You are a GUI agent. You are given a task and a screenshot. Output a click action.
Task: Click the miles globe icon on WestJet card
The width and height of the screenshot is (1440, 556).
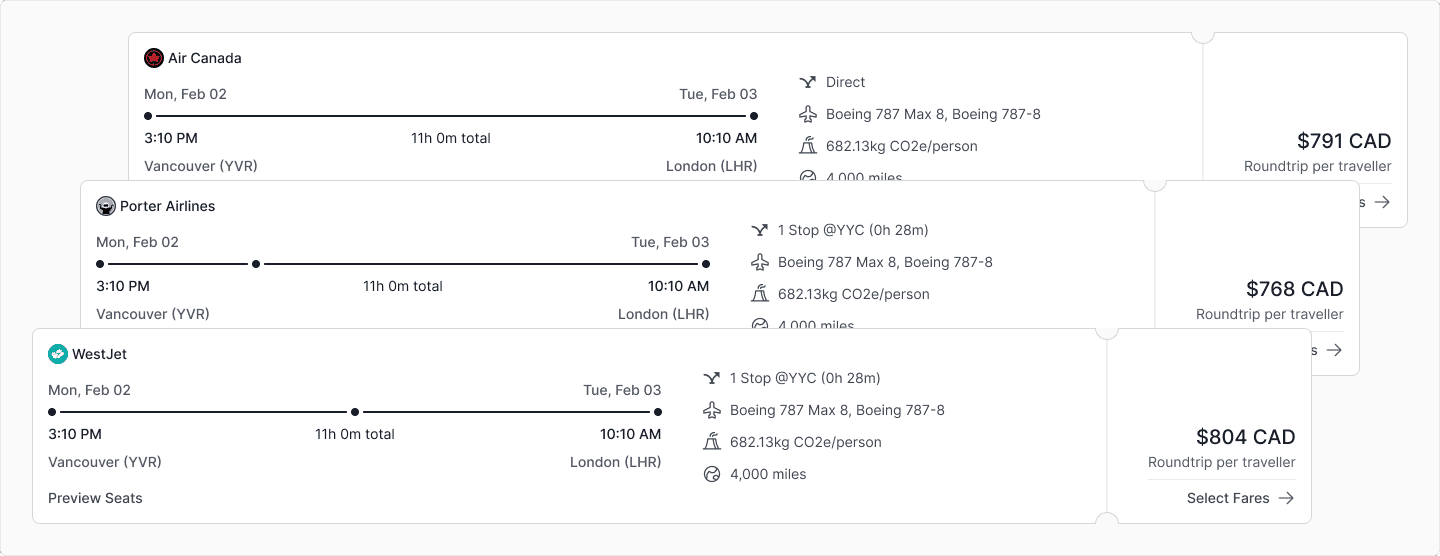point(712,474)
